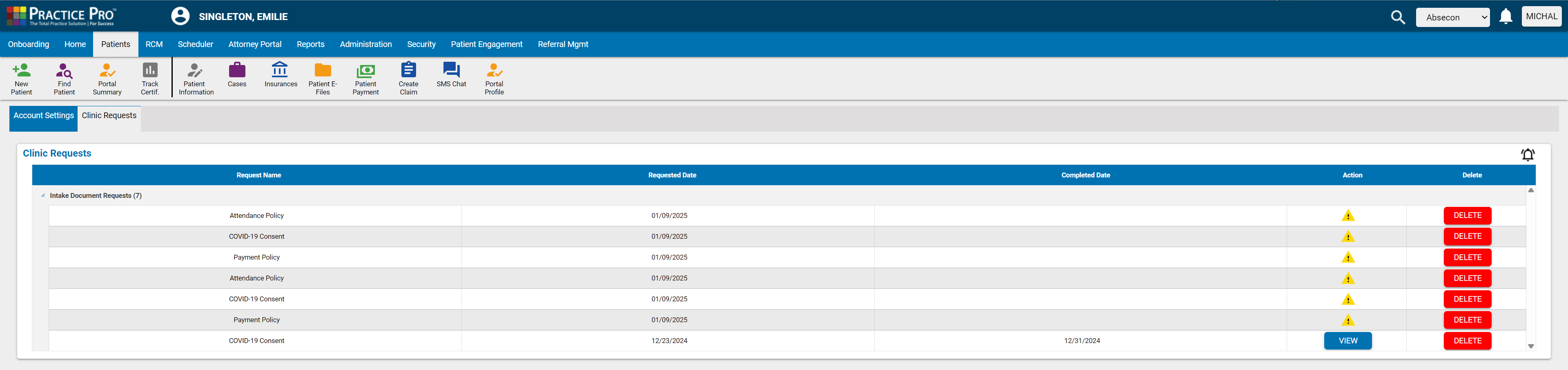
Task: Click the Find Patient icon
Action: click(64, 78)
